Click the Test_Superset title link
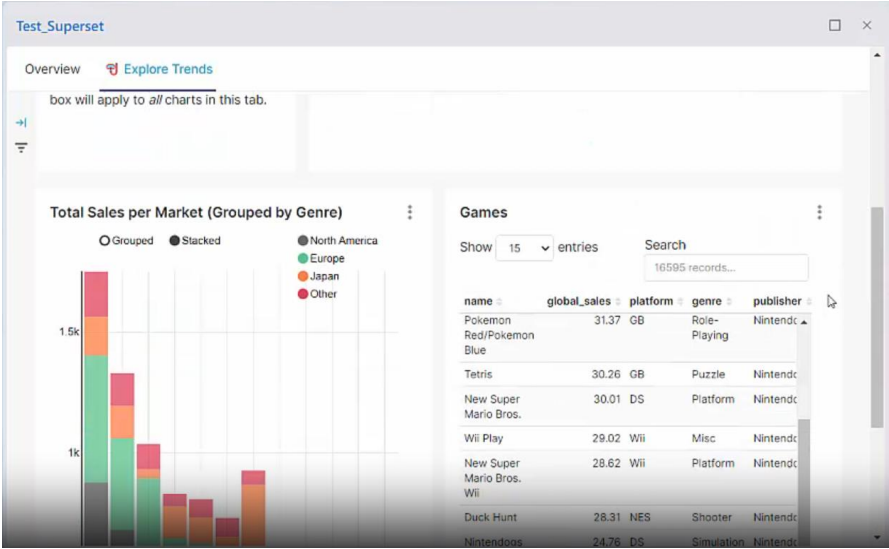 tap(60, 26)
